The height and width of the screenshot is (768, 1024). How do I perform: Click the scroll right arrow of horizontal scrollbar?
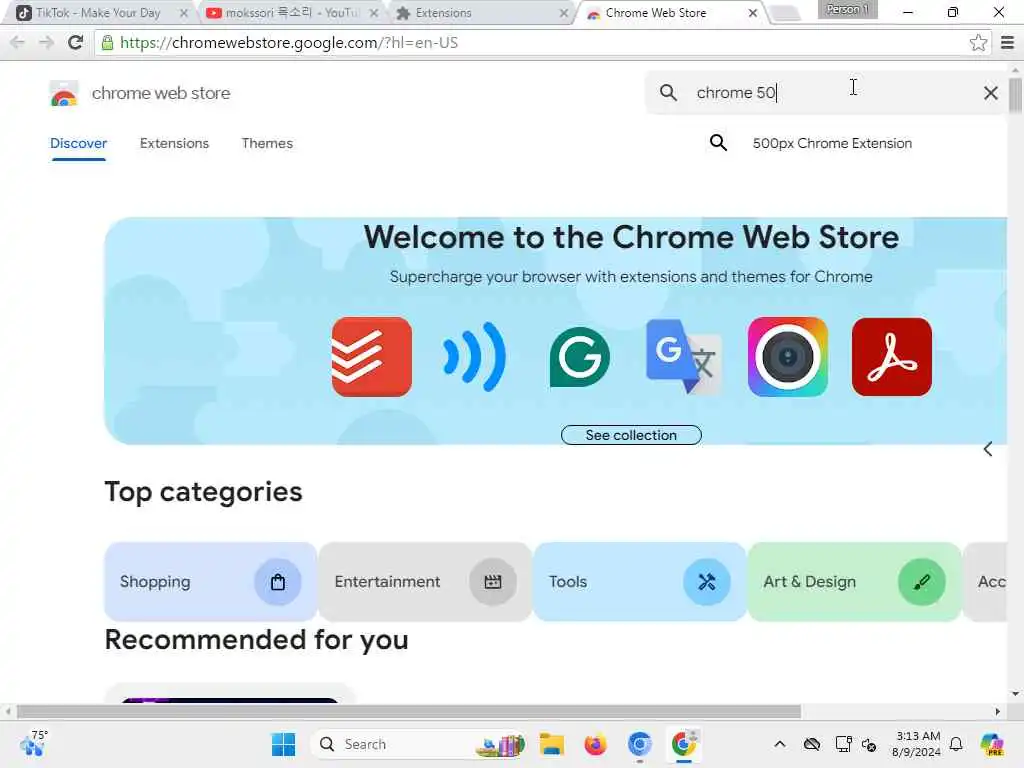[998, 711]
